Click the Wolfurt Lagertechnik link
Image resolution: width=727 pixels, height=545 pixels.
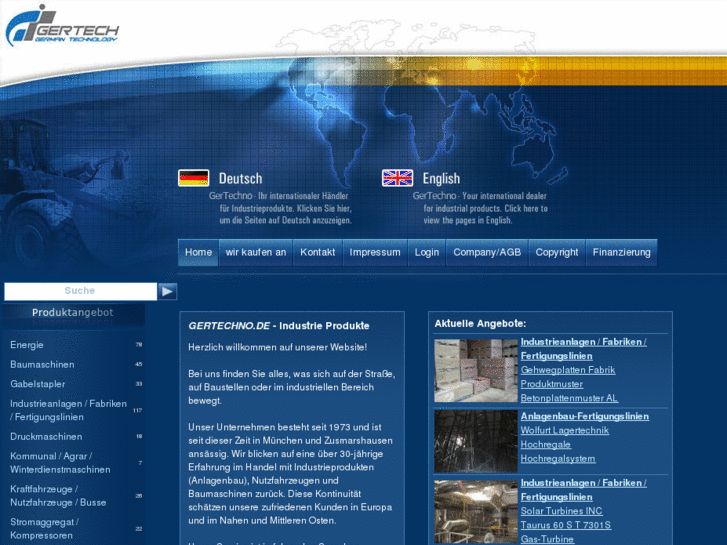[x=565, y=430]
